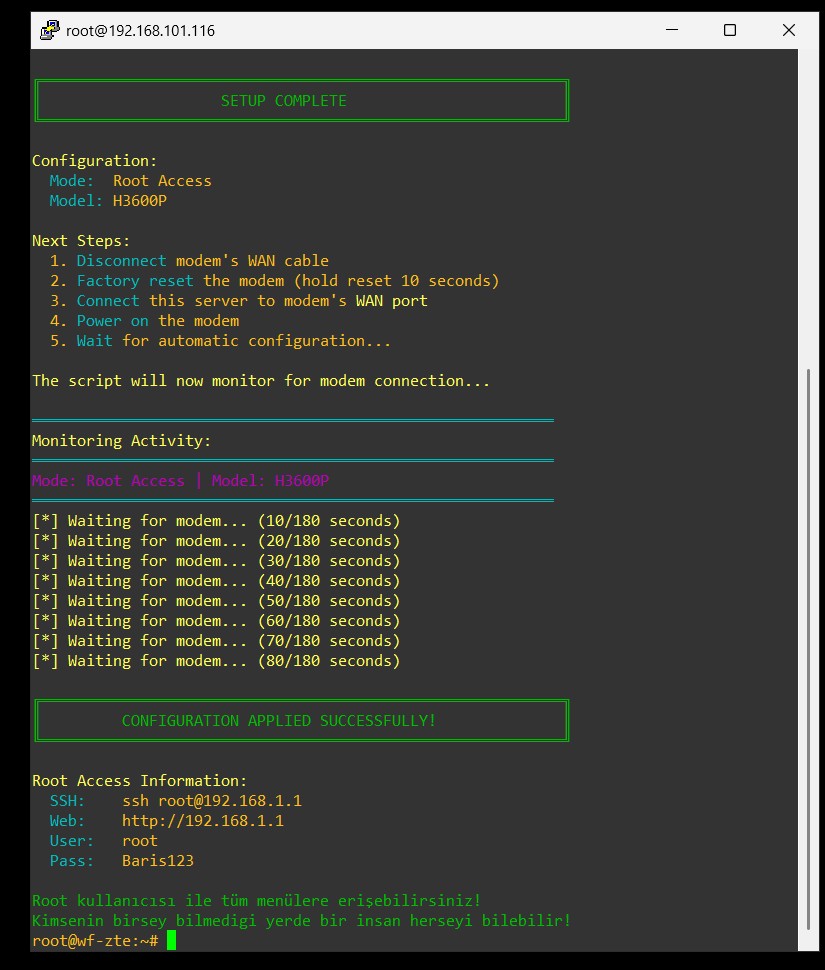Click the CONFIGURATION APPLIED SUCCESSFULLY banner
This screenshot has width=825, height=970.
(279, 721)
